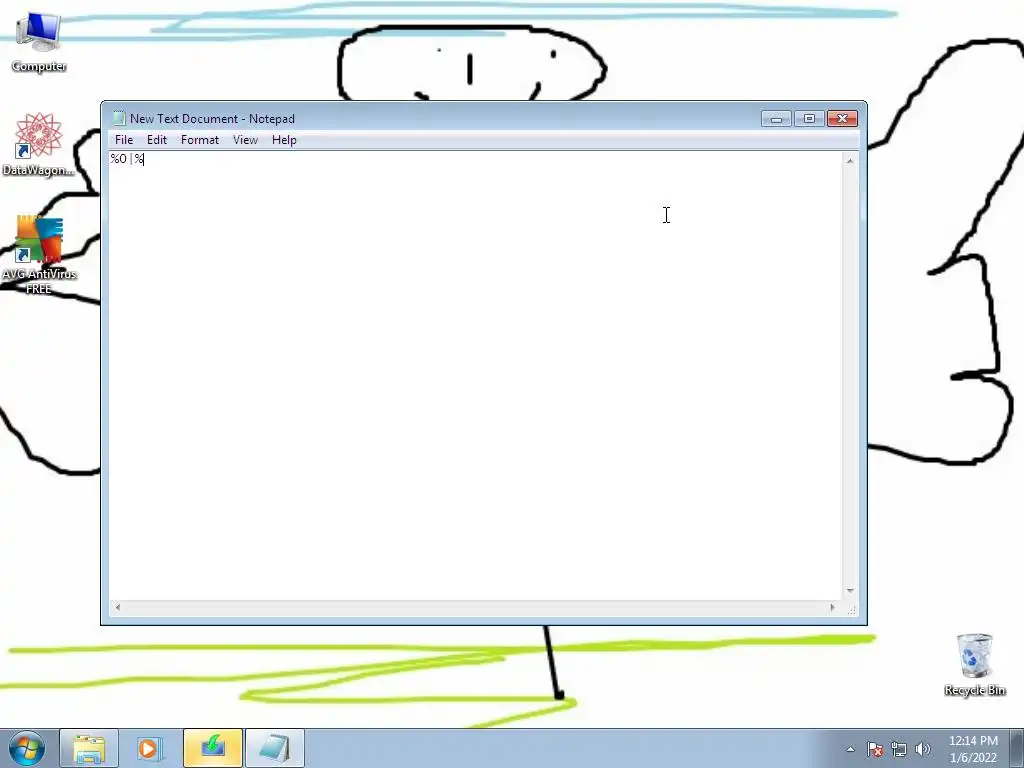The height and width of the screenshot is (768, 1024).
Task: Open the clock showing 12:14 PM
Action: pyautogui.click(x=973, y=749)
